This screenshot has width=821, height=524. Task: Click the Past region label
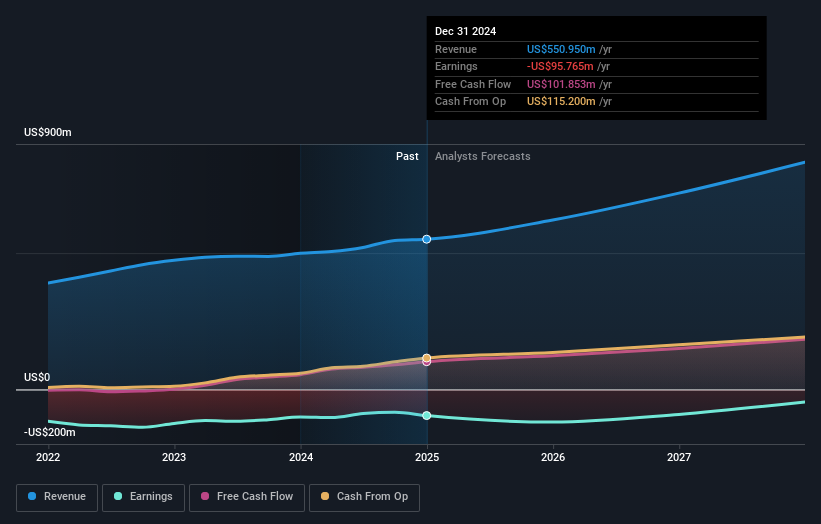[407, 157]
